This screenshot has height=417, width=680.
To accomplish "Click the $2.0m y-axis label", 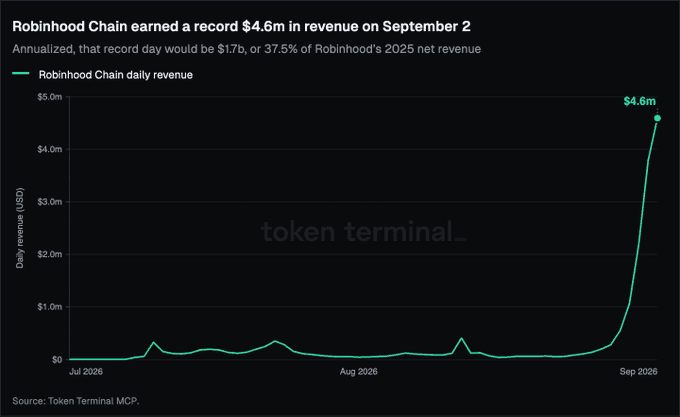I will point(49,254).
